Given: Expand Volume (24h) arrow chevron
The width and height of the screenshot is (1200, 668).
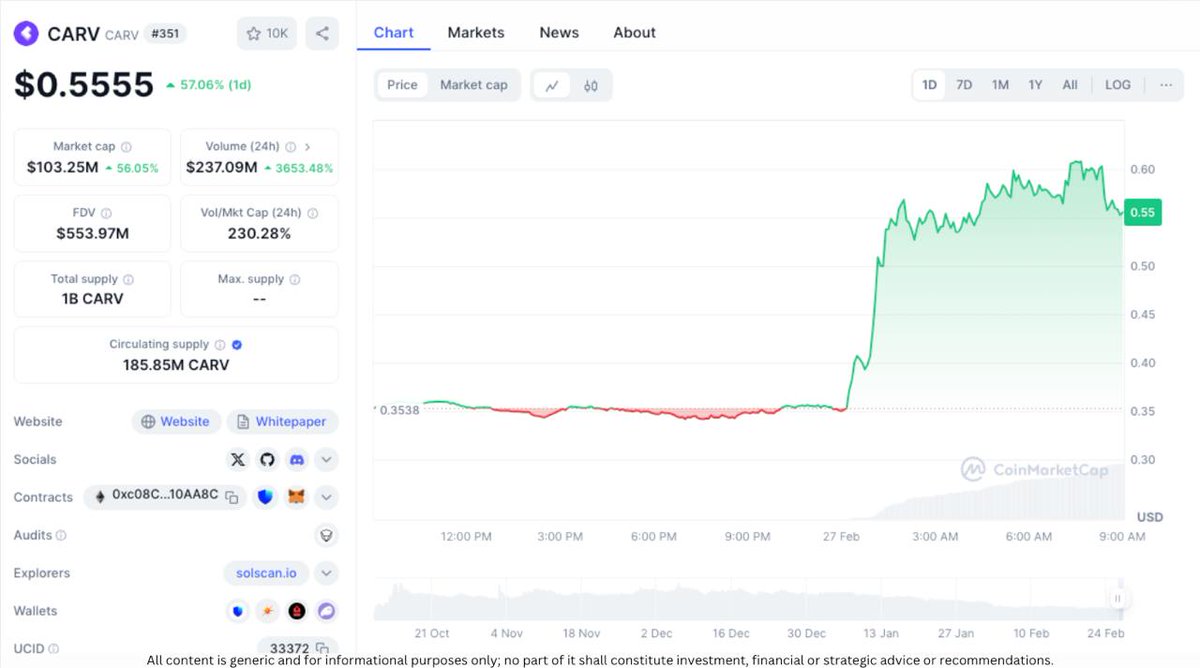Looking at the screenshot, I should pos(308,147).
